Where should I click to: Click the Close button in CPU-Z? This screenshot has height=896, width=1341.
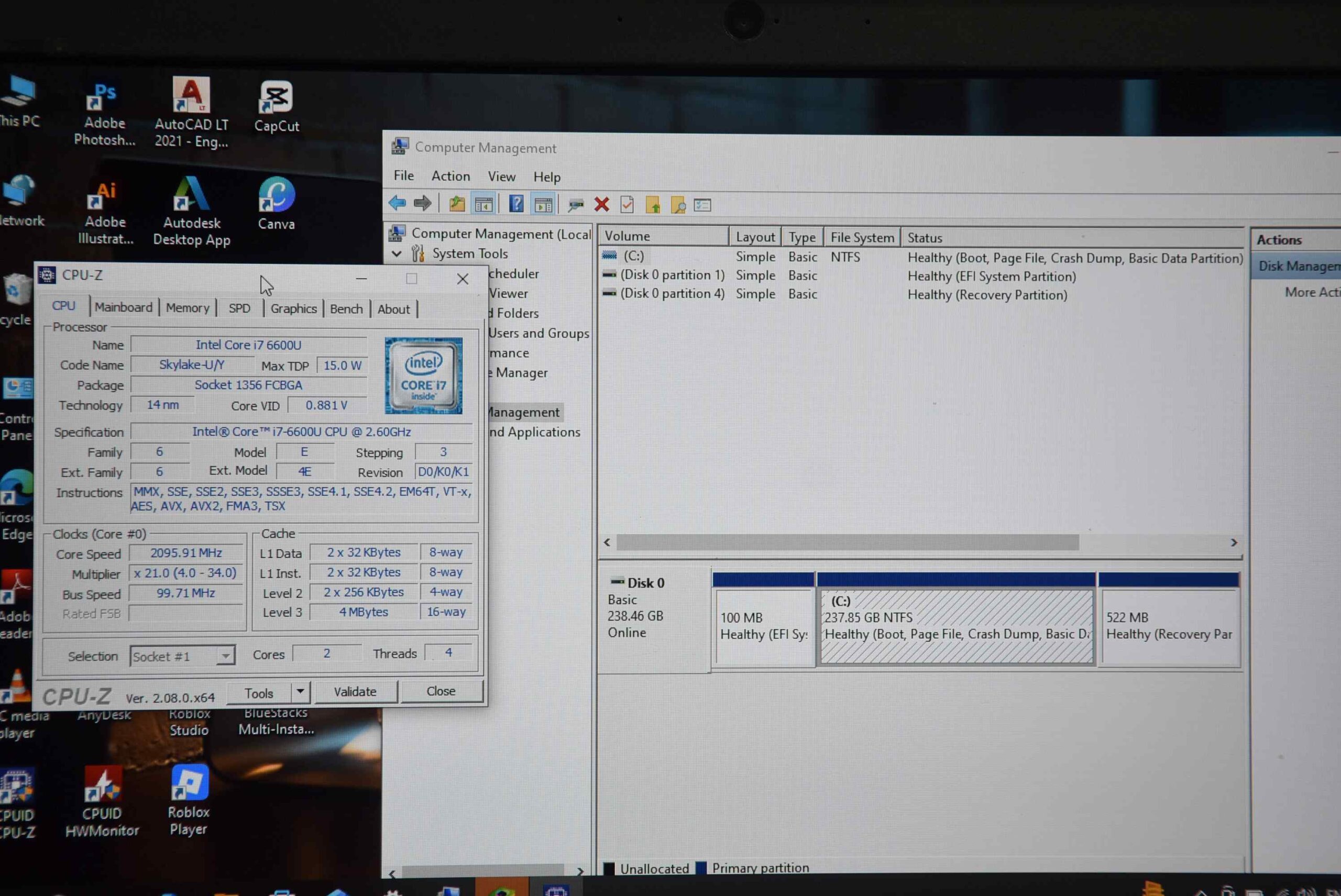click(441, 691)
